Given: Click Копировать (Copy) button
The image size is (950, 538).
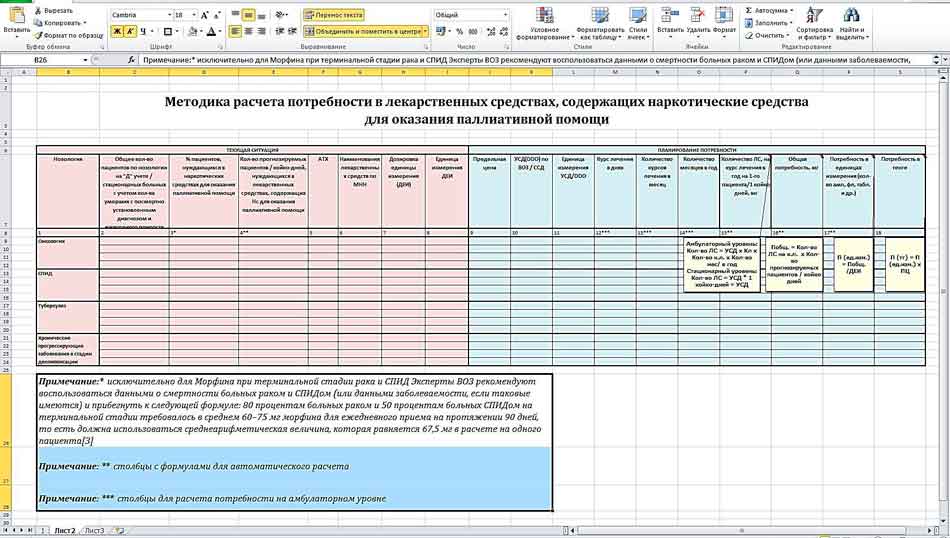Looking at the screenshot, I should 60,23.
